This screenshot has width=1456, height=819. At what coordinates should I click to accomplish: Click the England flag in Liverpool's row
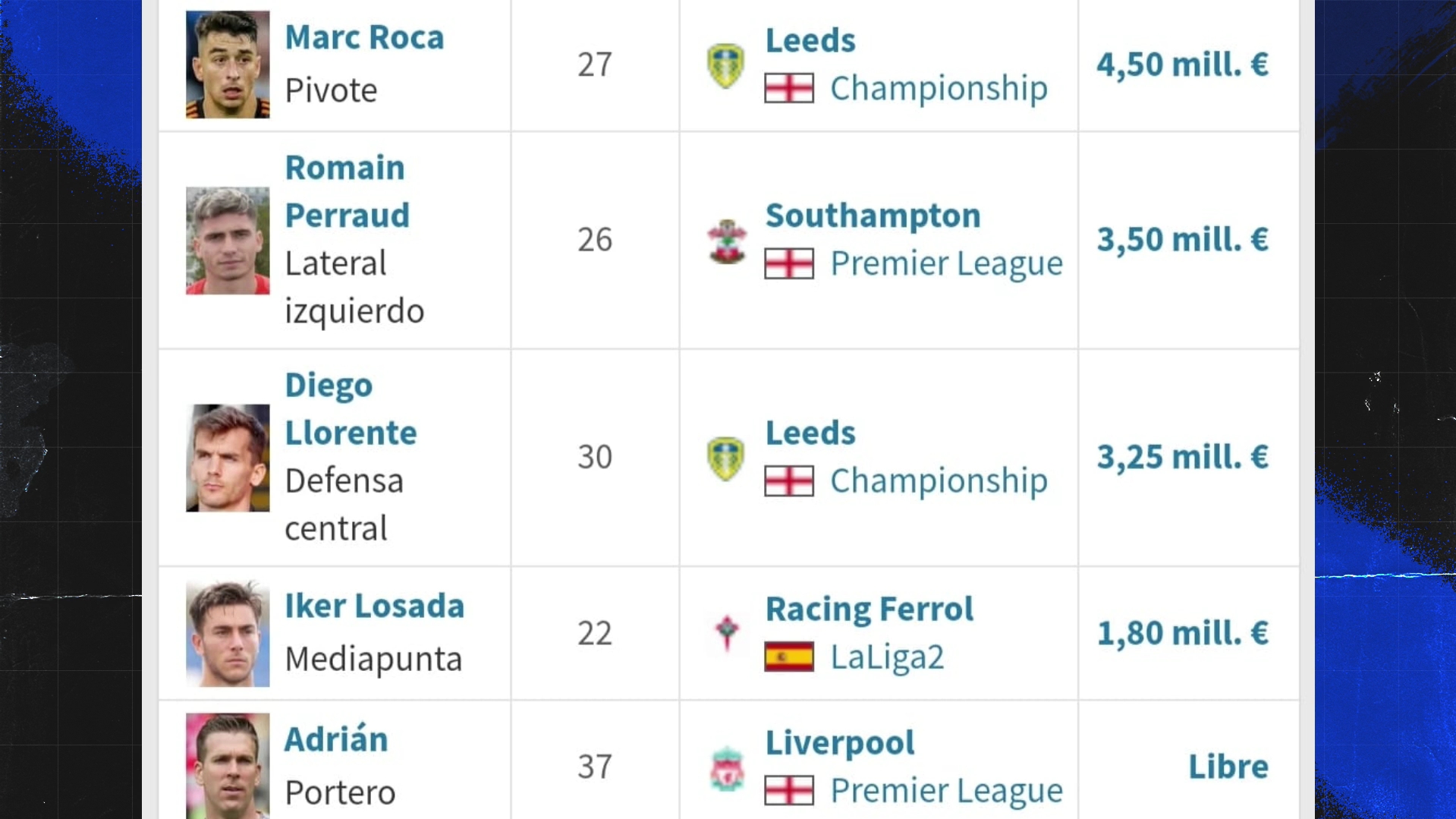(x=788, y=791)
